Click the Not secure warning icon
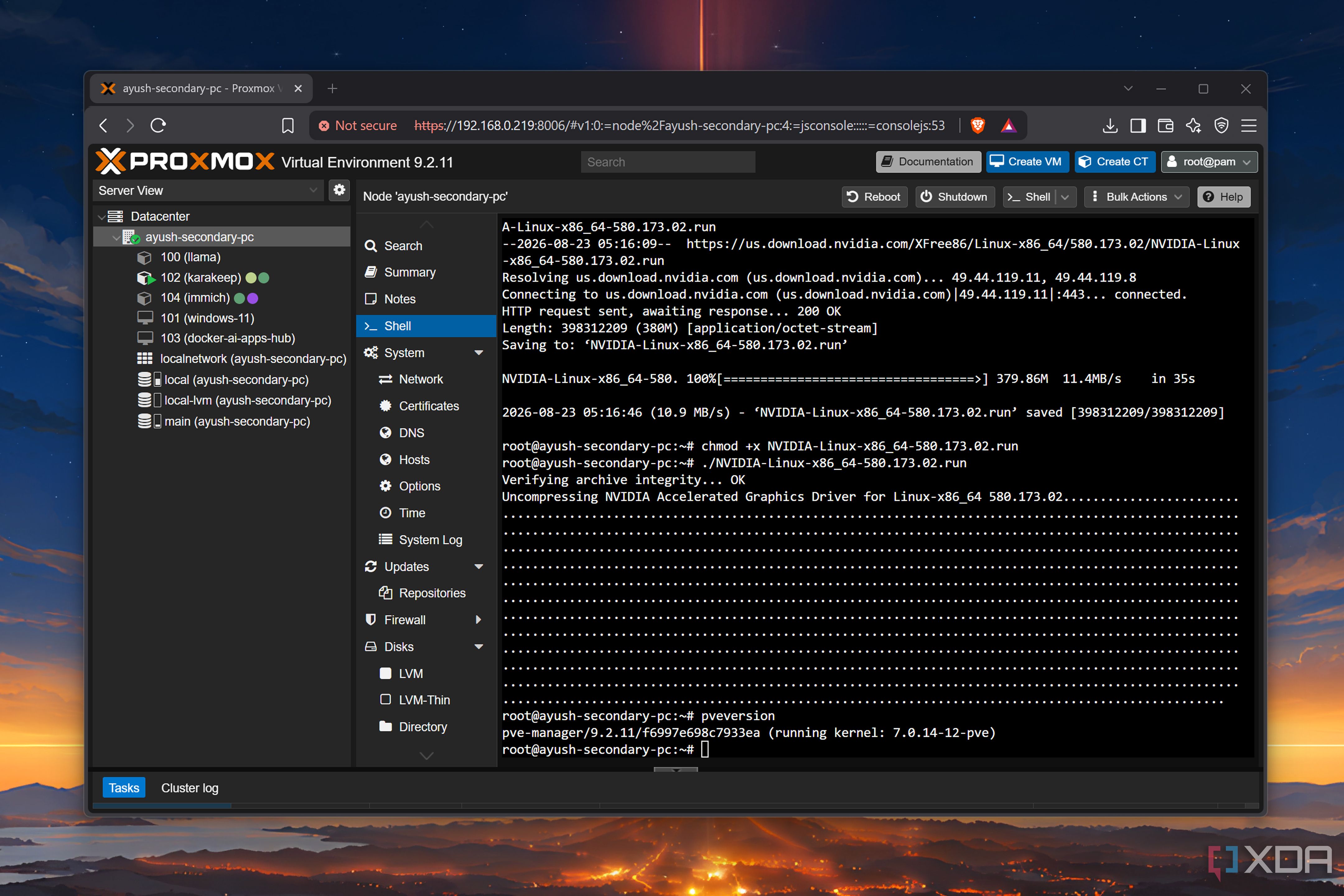Image resolution: width=1344 pixels, height=896 pixels. (x=324, y=126)
